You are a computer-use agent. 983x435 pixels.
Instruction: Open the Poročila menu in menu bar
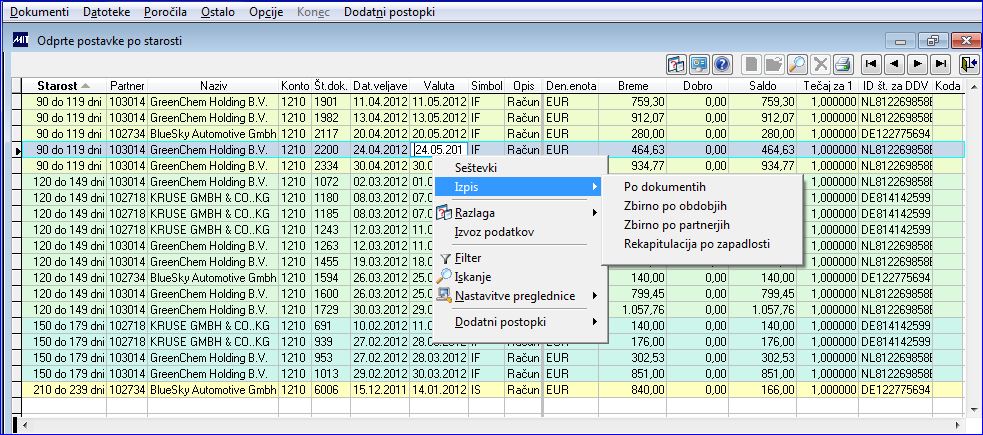(166, 12)
